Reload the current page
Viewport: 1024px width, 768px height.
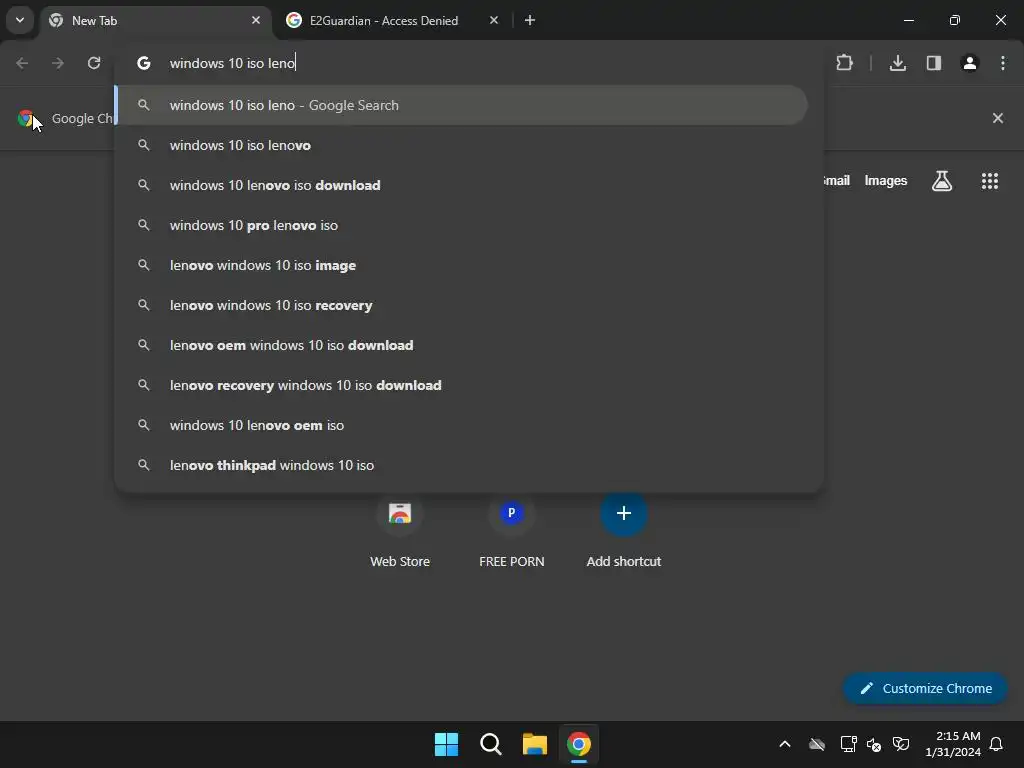point(94,63)
